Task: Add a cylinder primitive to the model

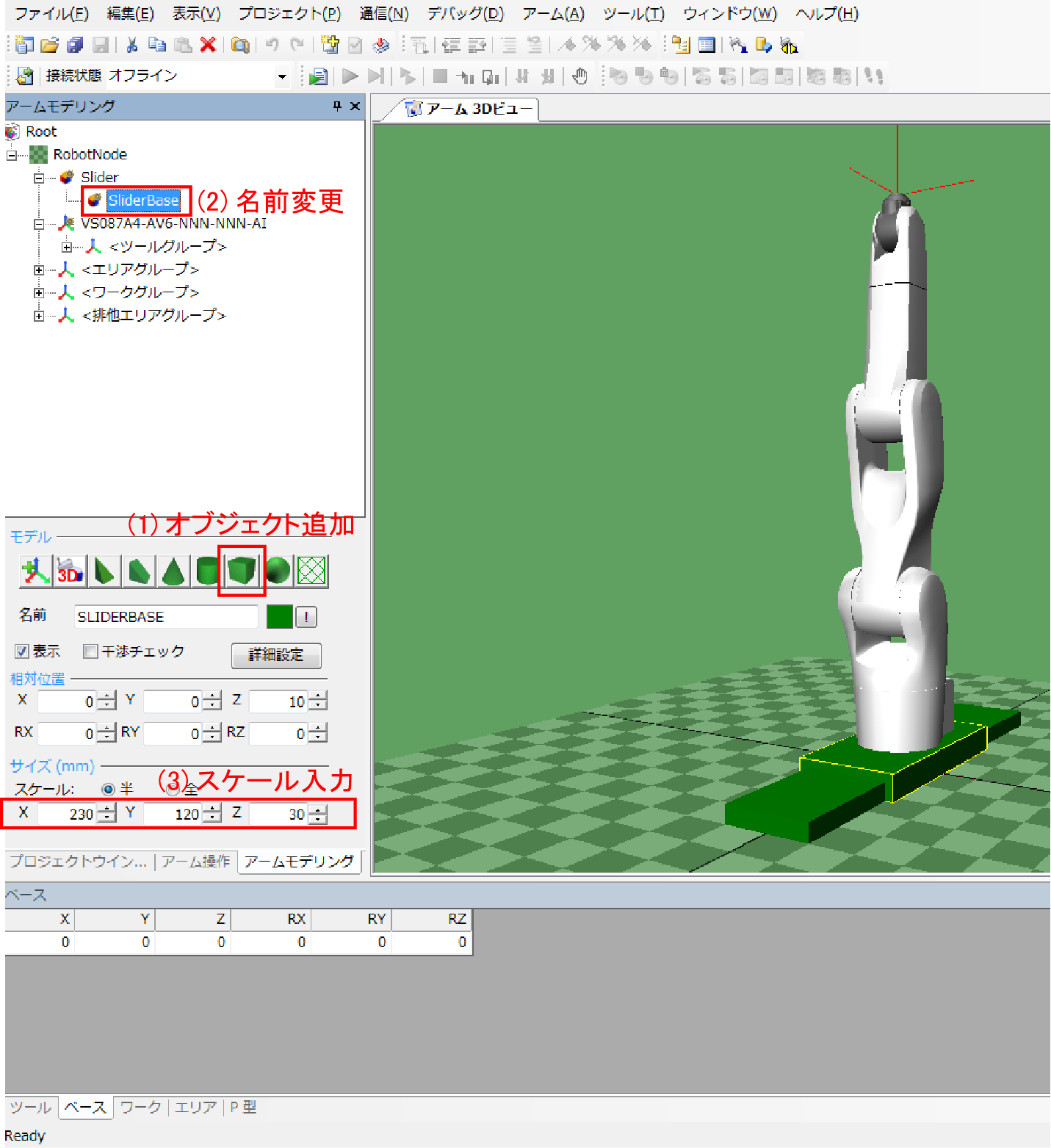Action: (x=207, y=571)
